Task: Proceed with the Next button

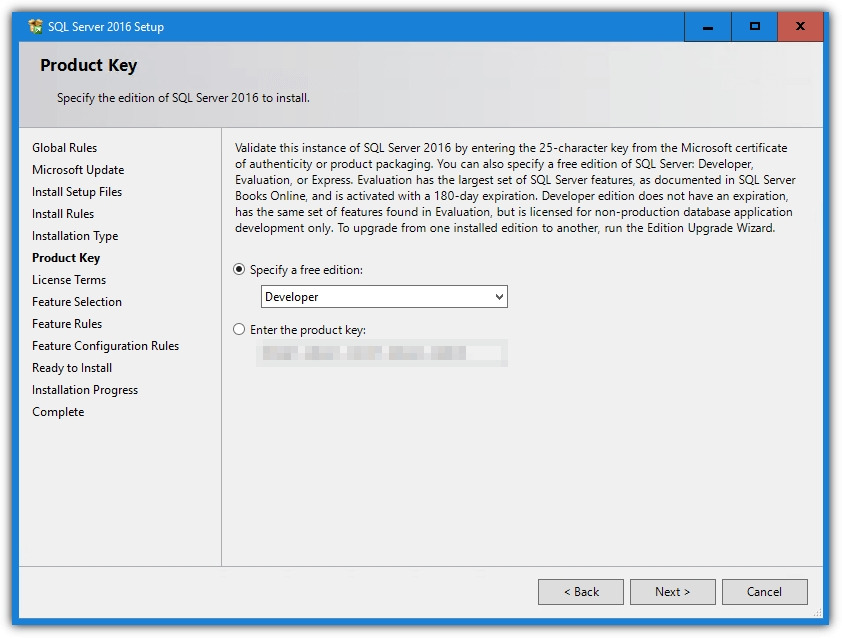Action: [672, 591]
